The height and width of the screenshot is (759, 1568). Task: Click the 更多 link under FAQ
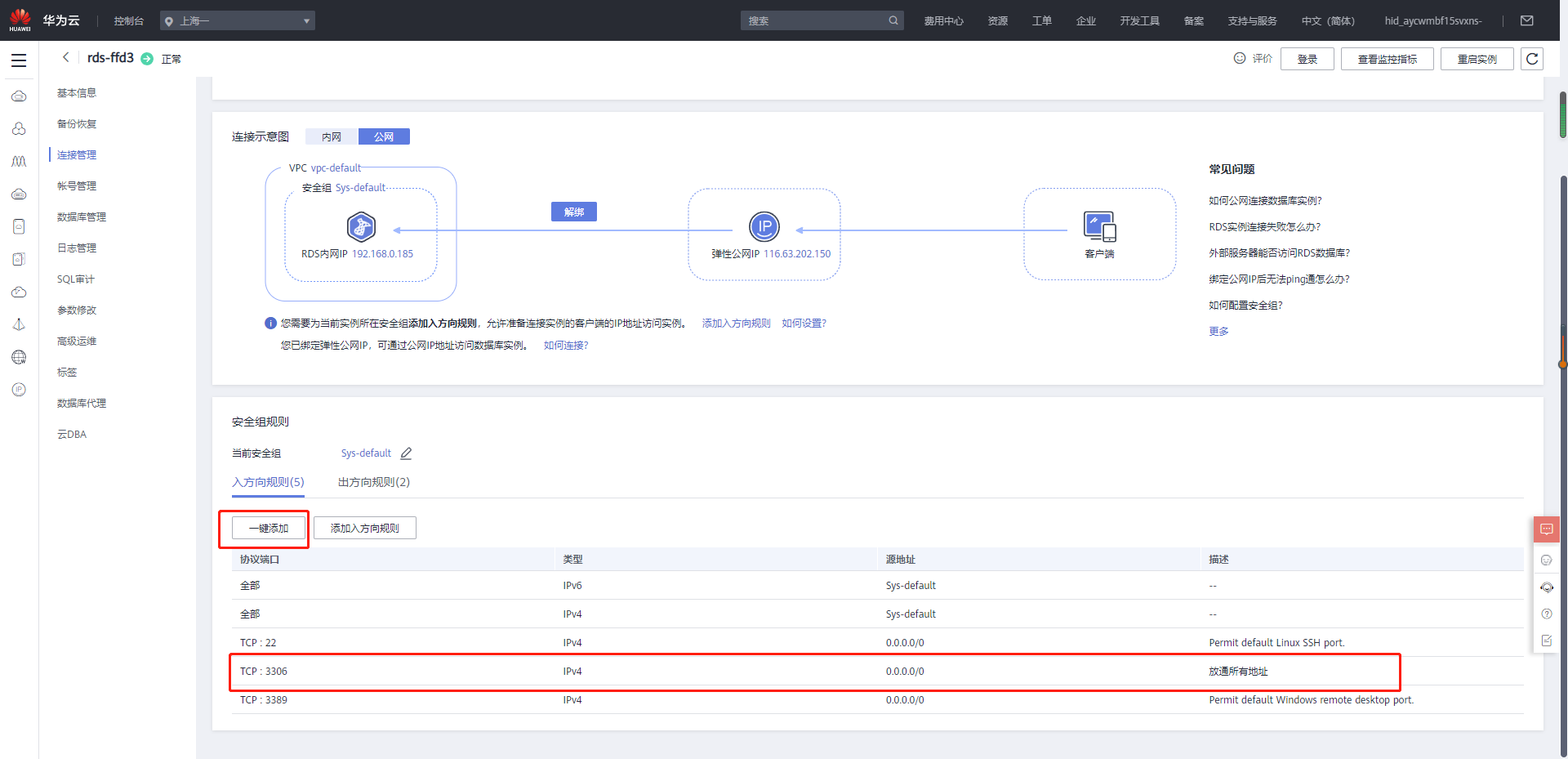coord(1218,332)
